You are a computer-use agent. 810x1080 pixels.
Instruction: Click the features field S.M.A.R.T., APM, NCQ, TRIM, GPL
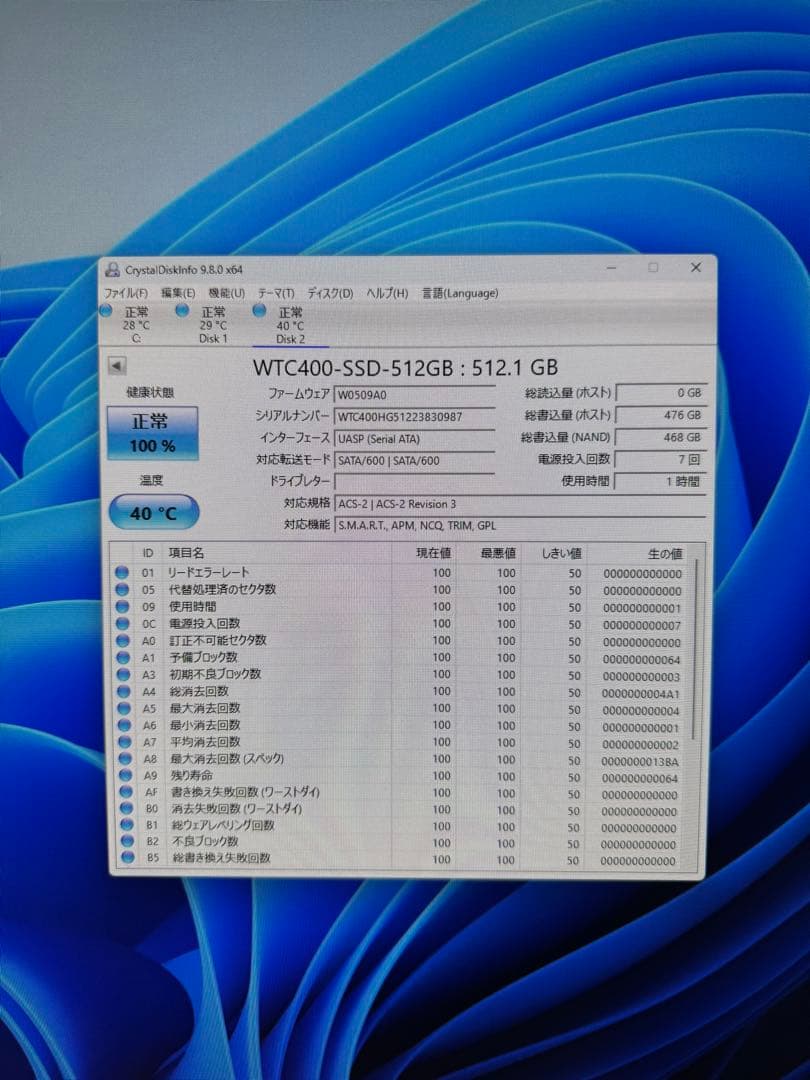coord(520,526)
